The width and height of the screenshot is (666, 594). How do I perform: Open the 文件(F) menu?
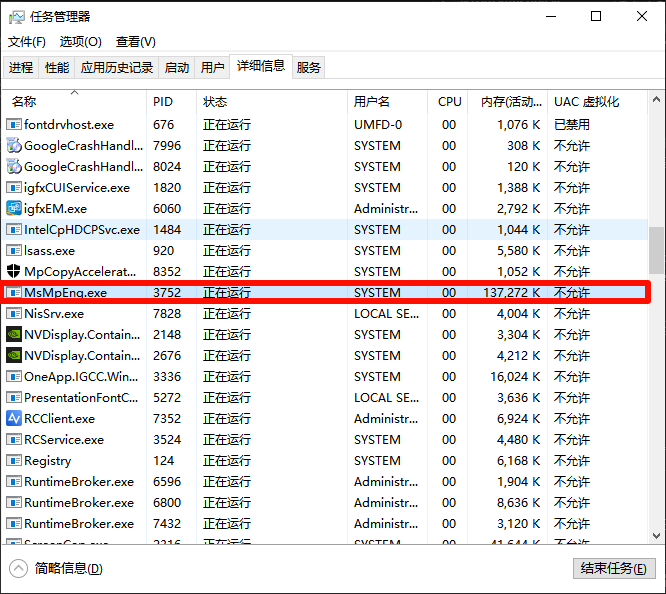point(27,42)
